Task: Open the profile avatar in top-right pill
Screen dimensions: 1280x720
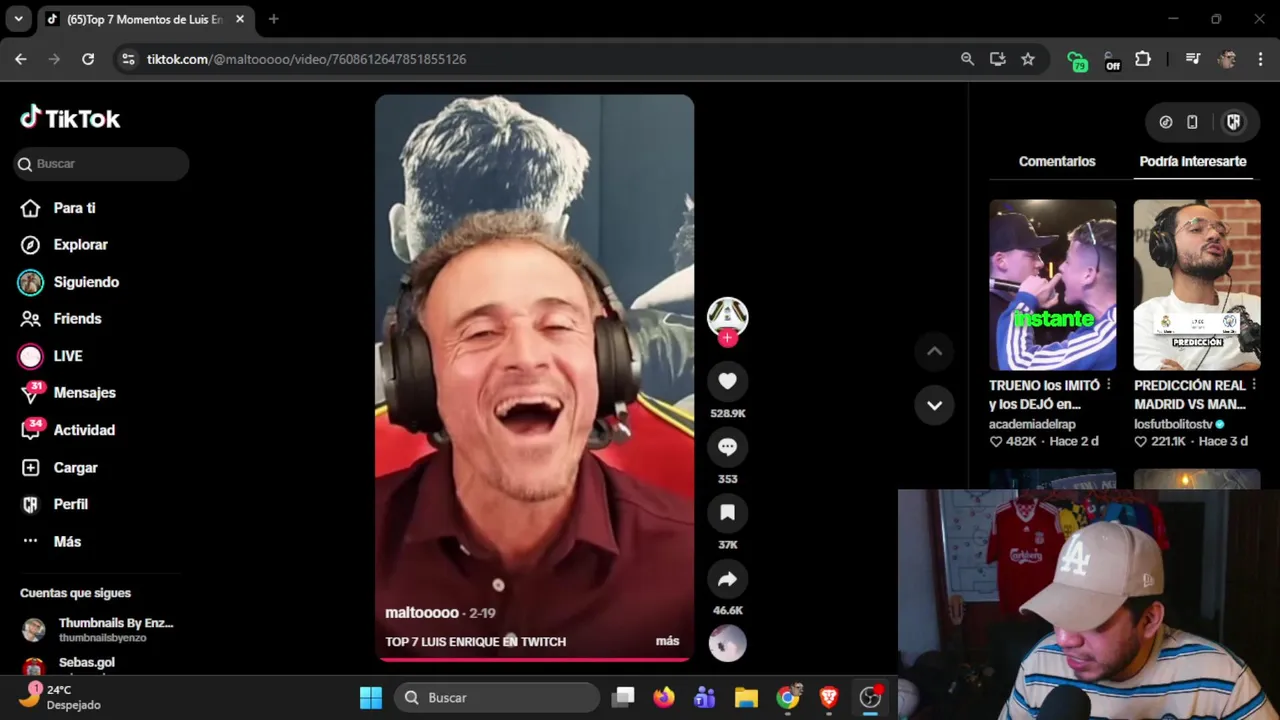Action: 1233,122
